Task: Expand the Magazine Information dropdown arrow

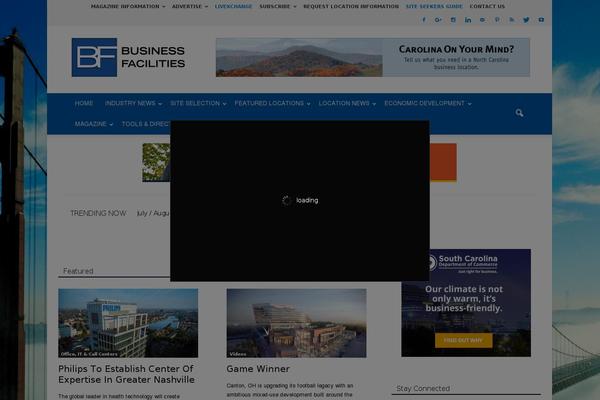Action: [x=164, y=7]
